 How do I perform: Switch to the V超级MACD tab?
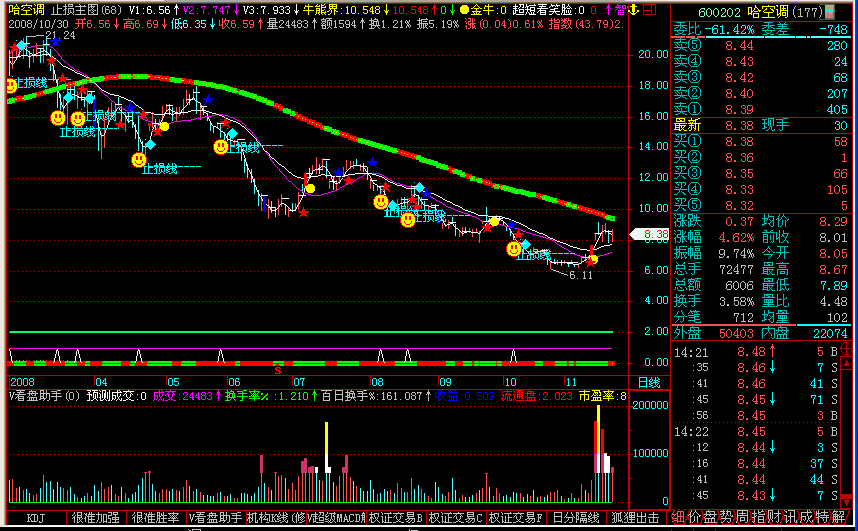point(336,517)
